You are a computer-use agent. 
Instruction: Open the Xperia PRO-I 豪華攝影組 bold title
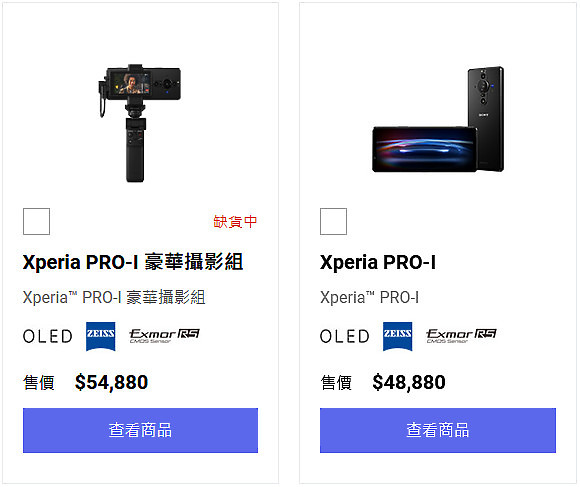[x=133, y=262]
